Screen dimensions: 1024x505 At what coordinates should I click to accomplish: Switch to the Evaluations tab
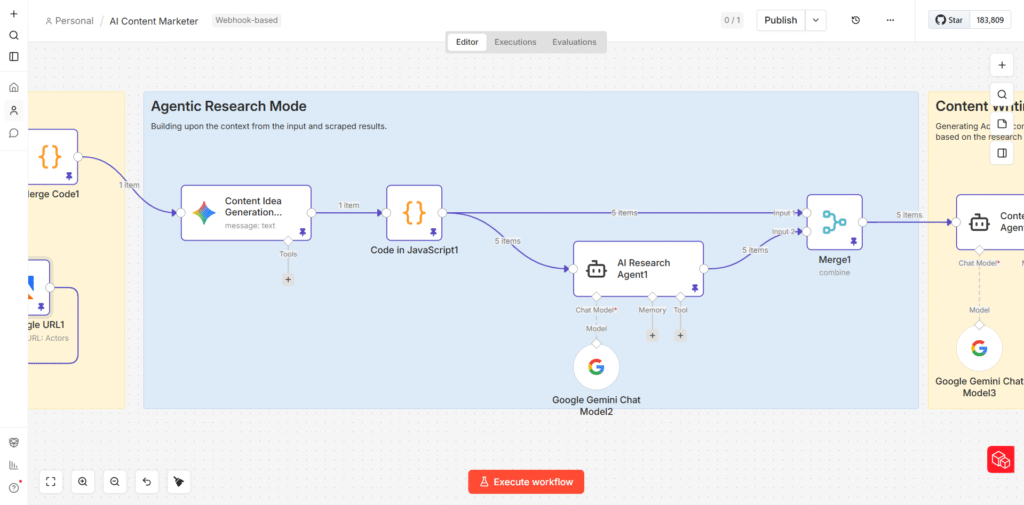pyautogui.click(x=574, y=42)
